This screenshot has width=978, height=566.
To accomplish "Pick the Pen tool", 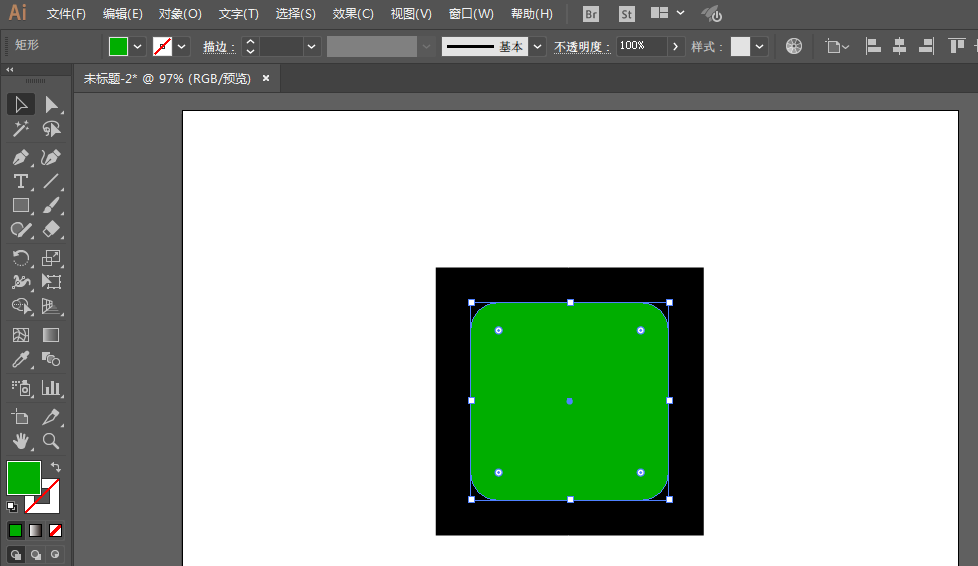I will 21,157.
